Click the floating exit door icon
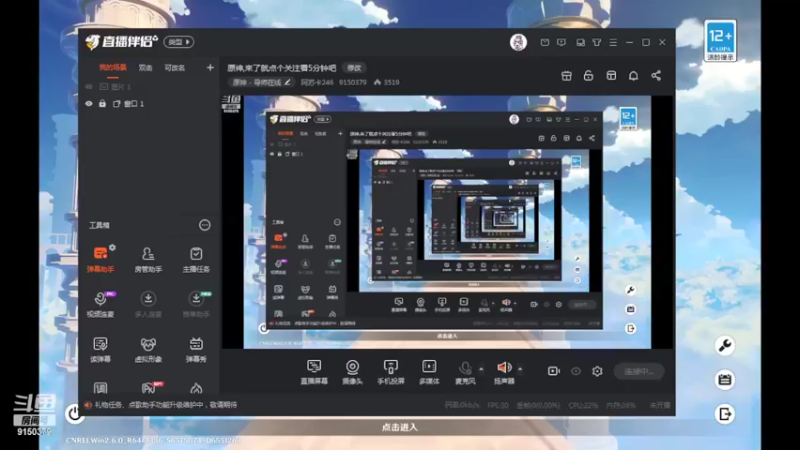Screen dimensions: 800x450 tap(724, 413)
